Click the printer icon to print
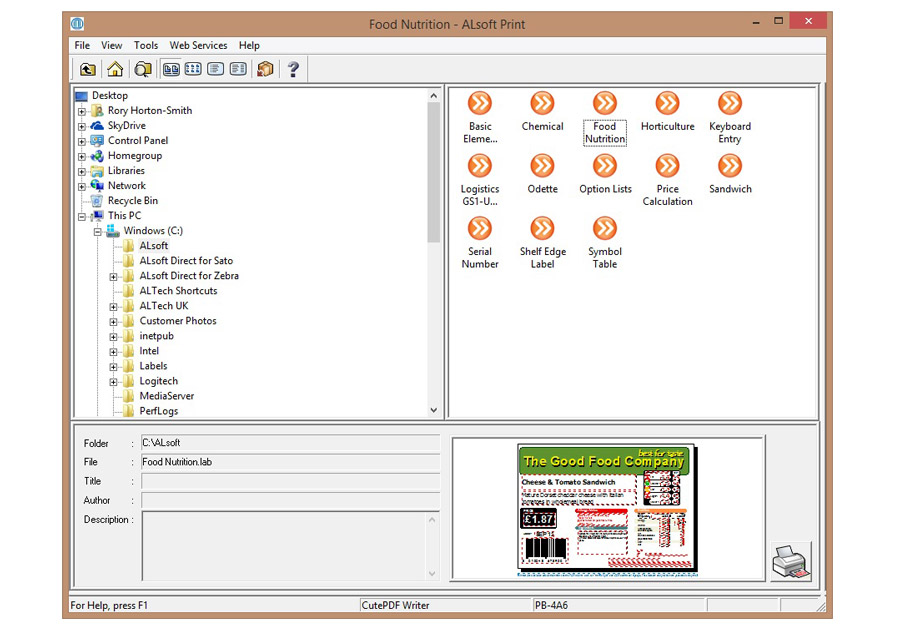 pos(790,560)
